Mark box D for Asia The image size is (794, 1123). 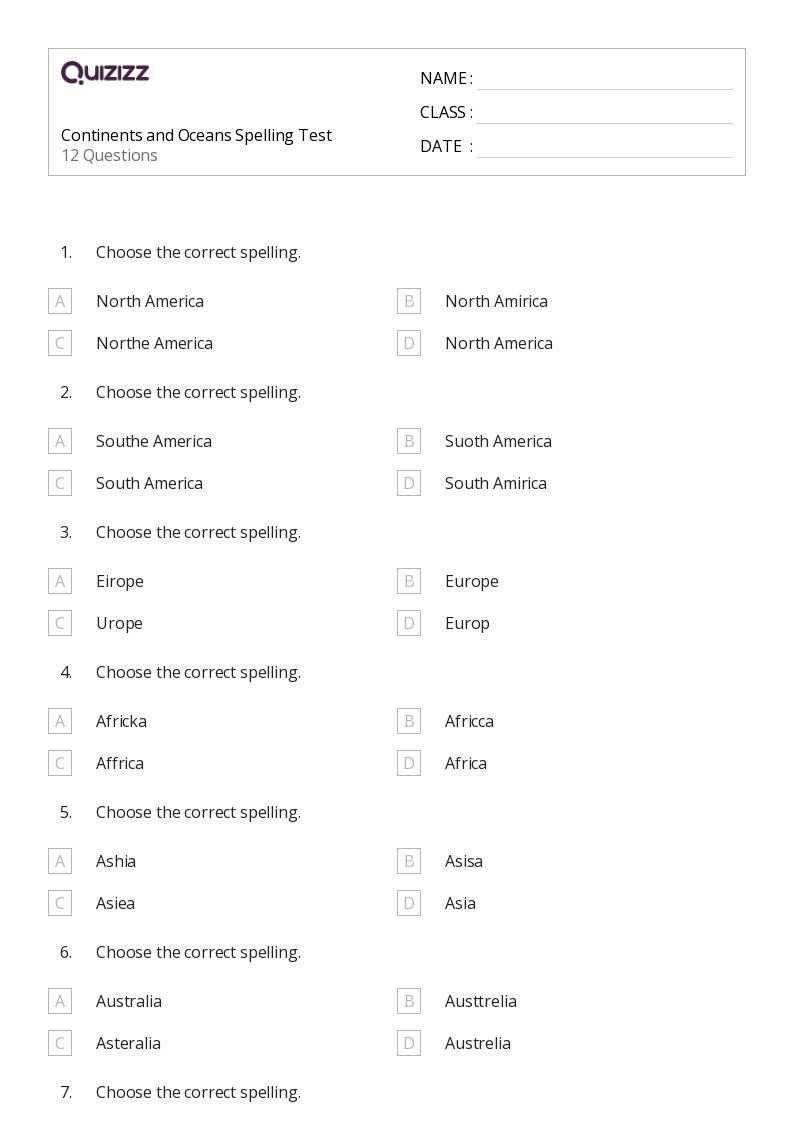pos(409,903)
